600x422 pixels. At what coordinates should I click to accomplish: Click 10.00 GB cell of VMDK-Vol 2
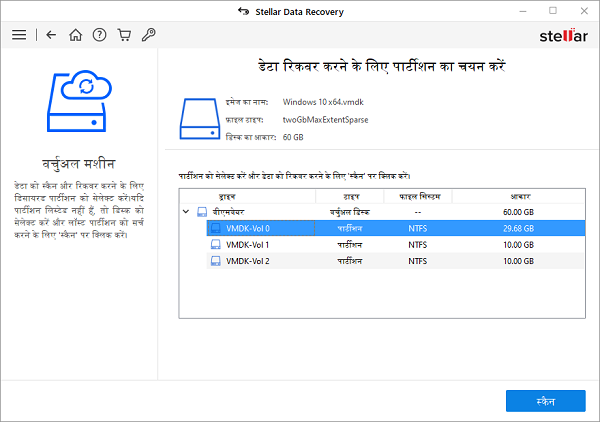518,261
